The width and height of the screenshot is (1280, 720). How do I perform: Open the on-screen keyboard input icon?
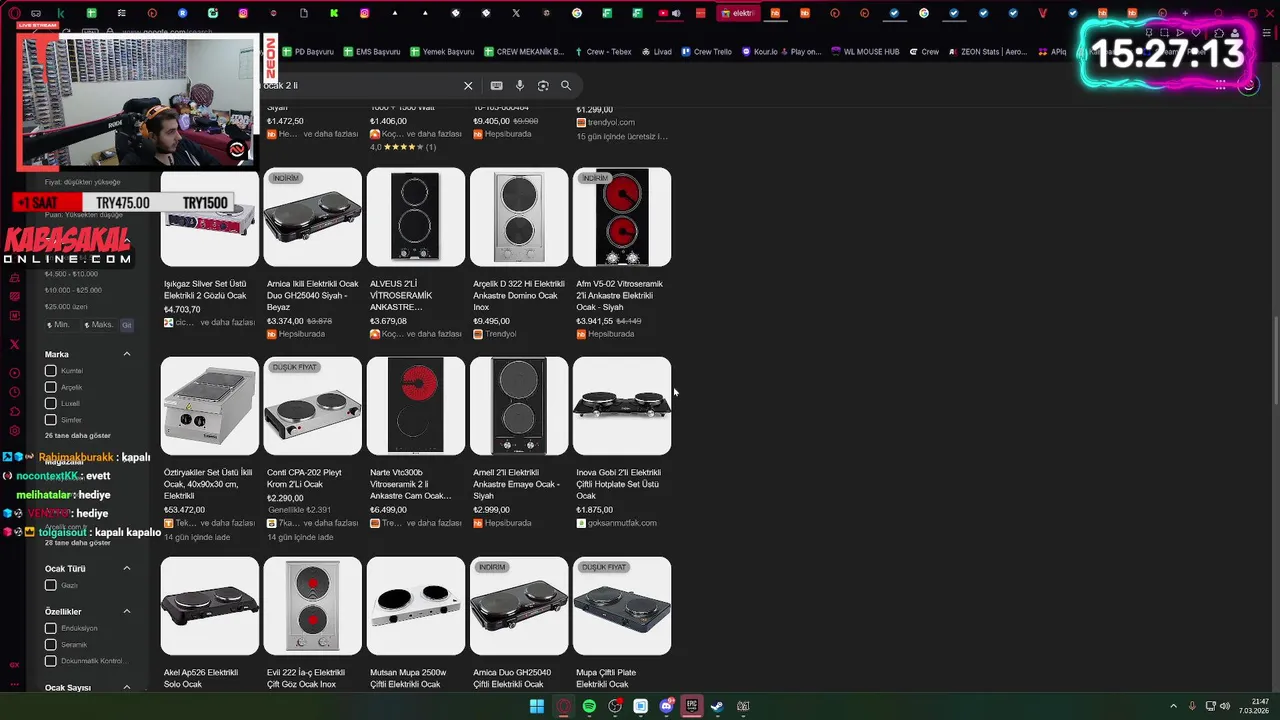(496, 86)
